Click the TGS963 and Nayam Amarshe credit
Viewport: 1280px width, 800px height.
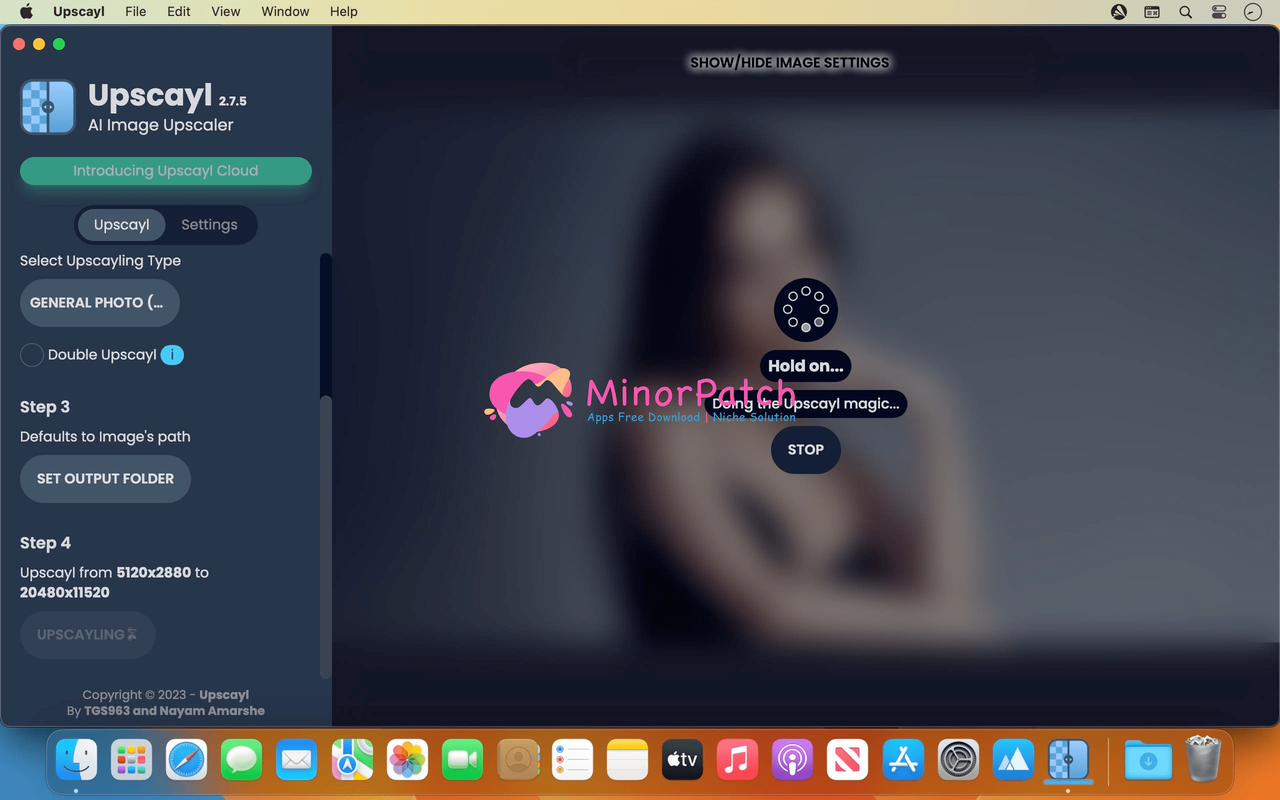174,711
